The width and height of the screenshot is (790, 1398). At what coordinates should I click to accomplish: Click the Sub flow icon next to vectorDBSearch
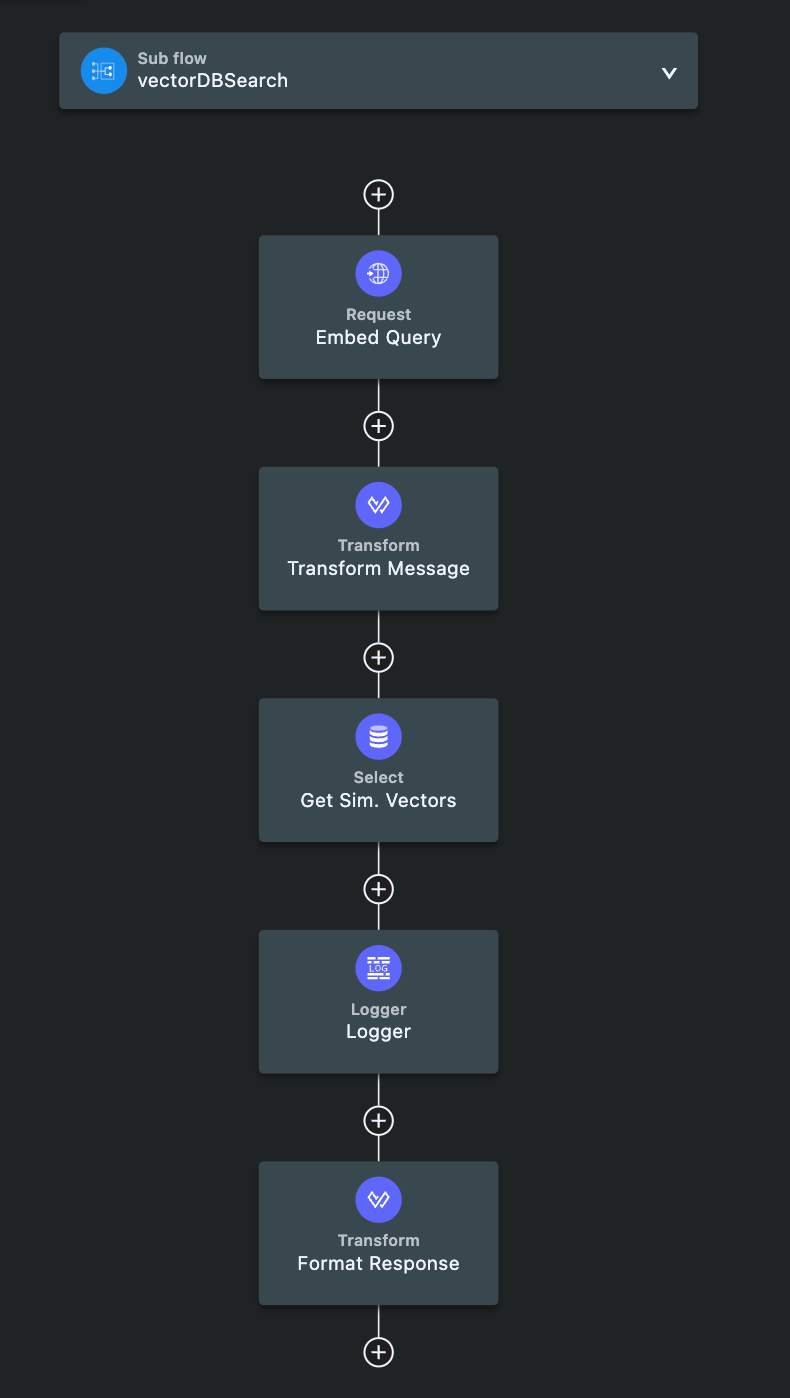pyautogui.click(x=103, y=70)
